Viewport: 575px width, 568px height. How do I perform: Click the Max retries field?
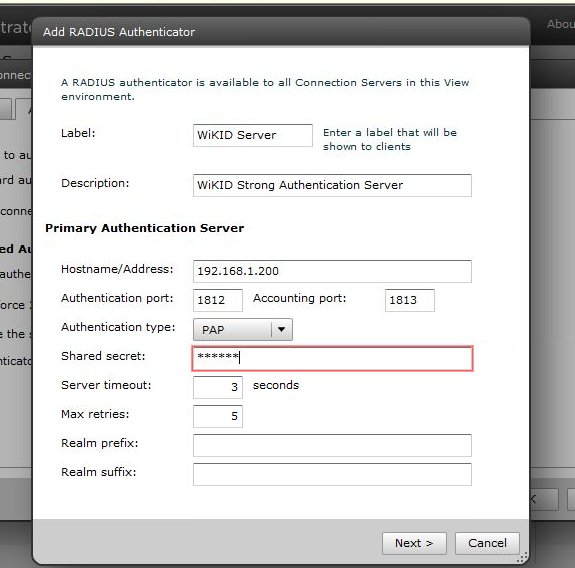click(x=218, y=416)
